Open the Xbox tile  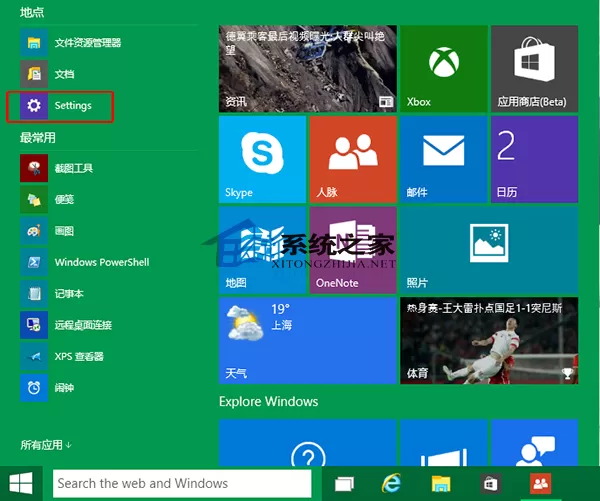[x=444, y=69]
